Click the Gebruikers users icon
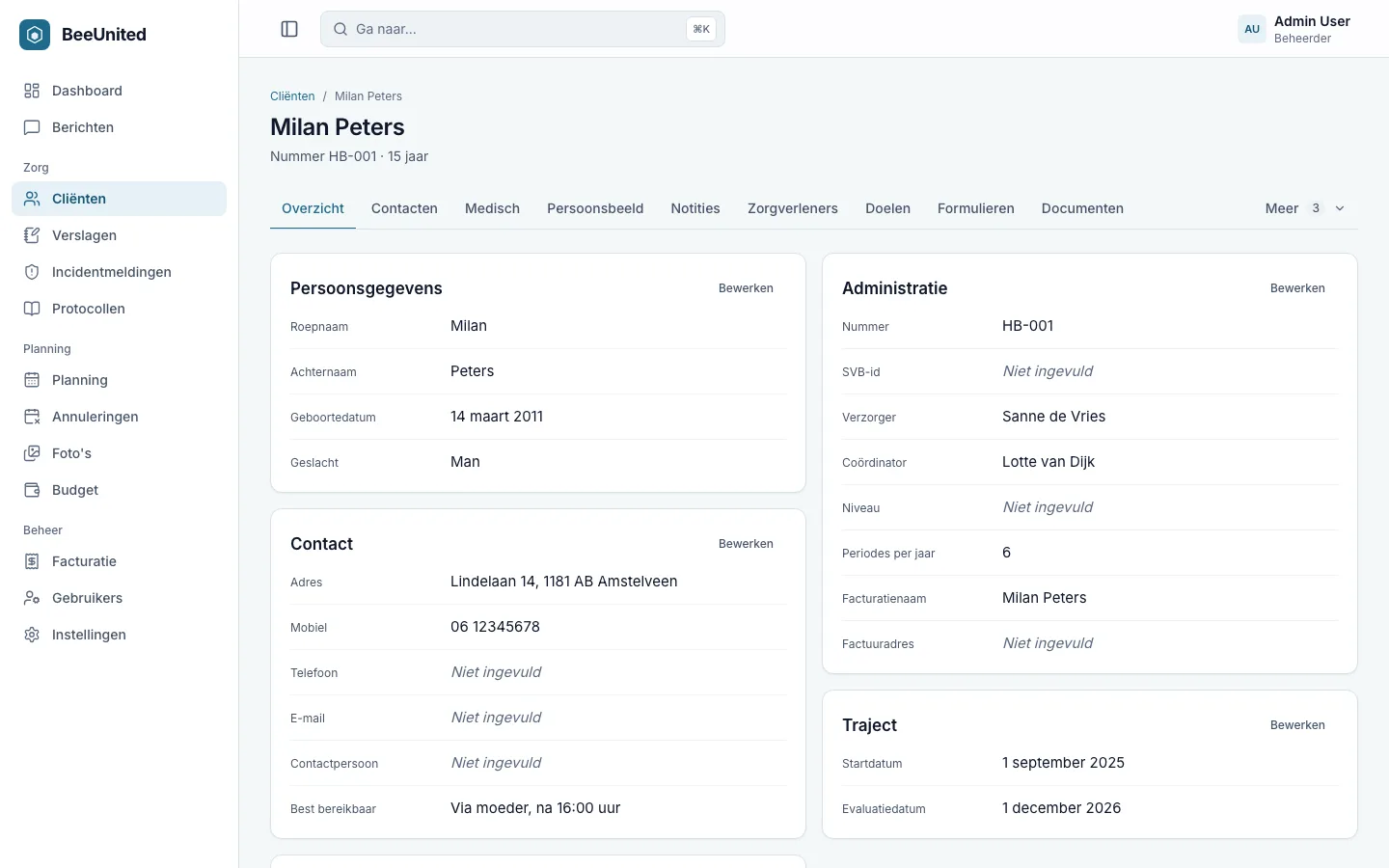Image resolution: width=1389 pixels, height=868 pixels. [32, 598]
